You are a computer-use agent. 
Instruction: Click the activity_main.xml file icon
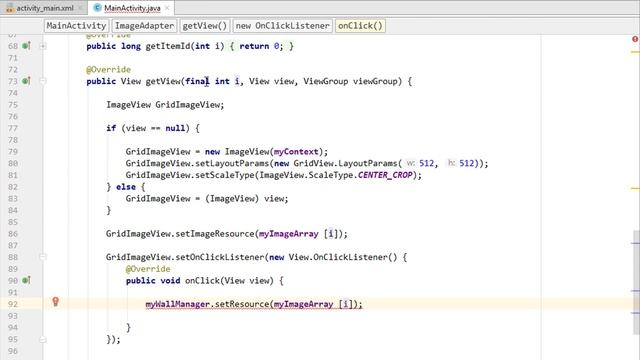[10, 8]
